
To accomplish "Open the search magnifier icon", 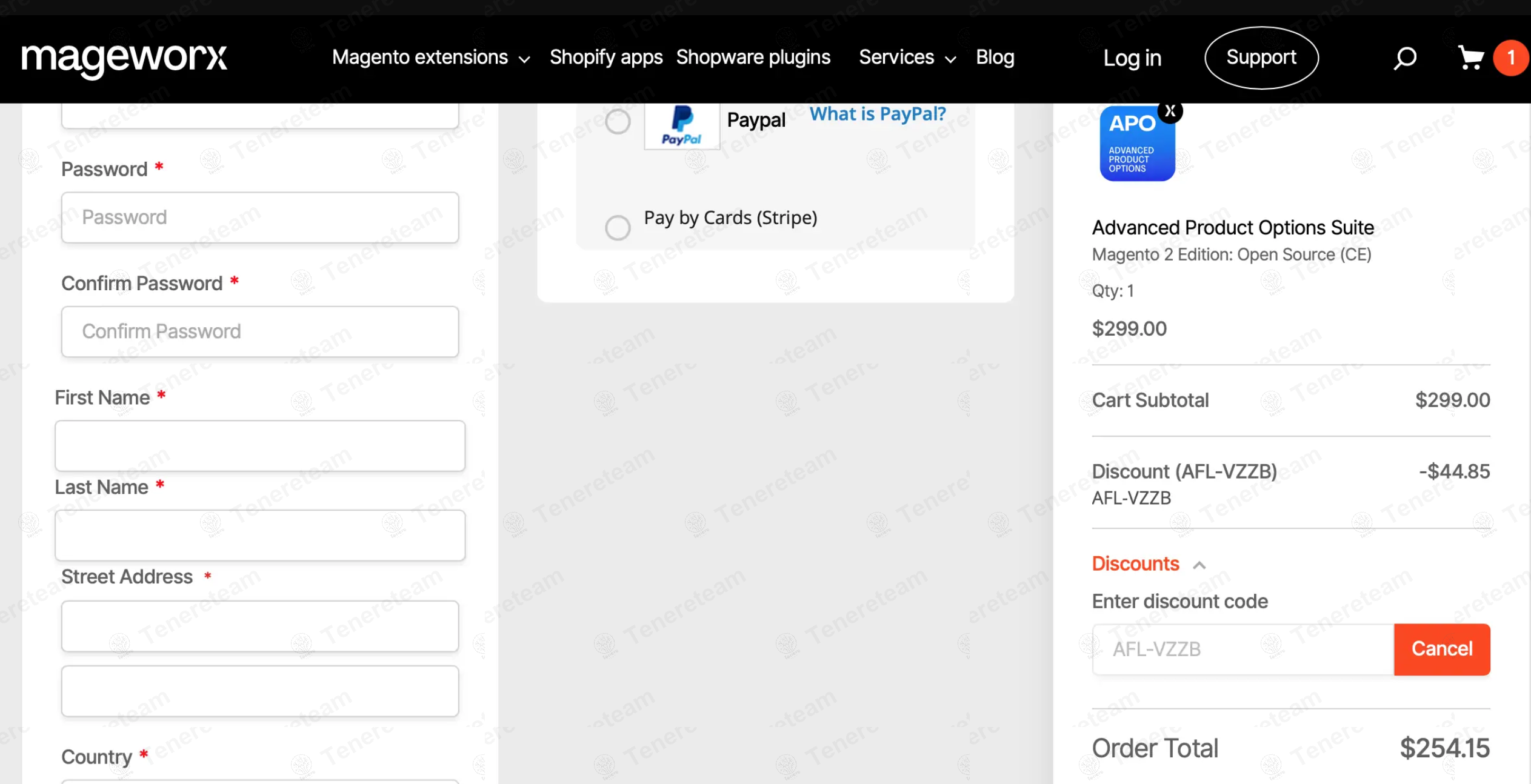I will click(1405, 58).
